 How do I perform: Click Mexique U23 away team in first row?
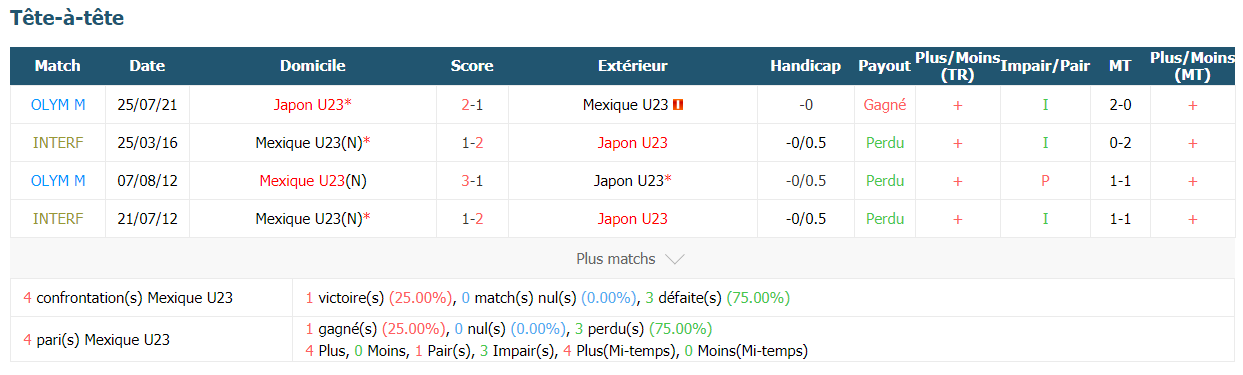point(626,104)
